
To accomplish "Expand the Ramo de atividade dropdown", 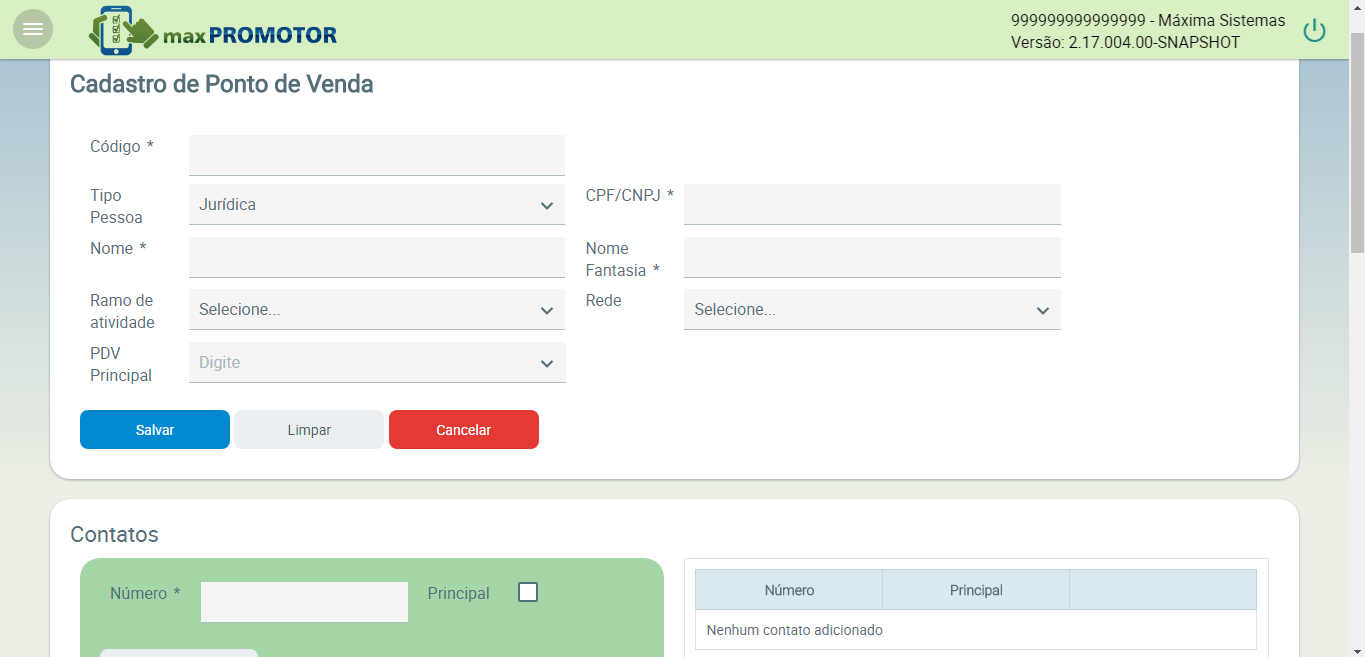I will (x=377, y=309).
